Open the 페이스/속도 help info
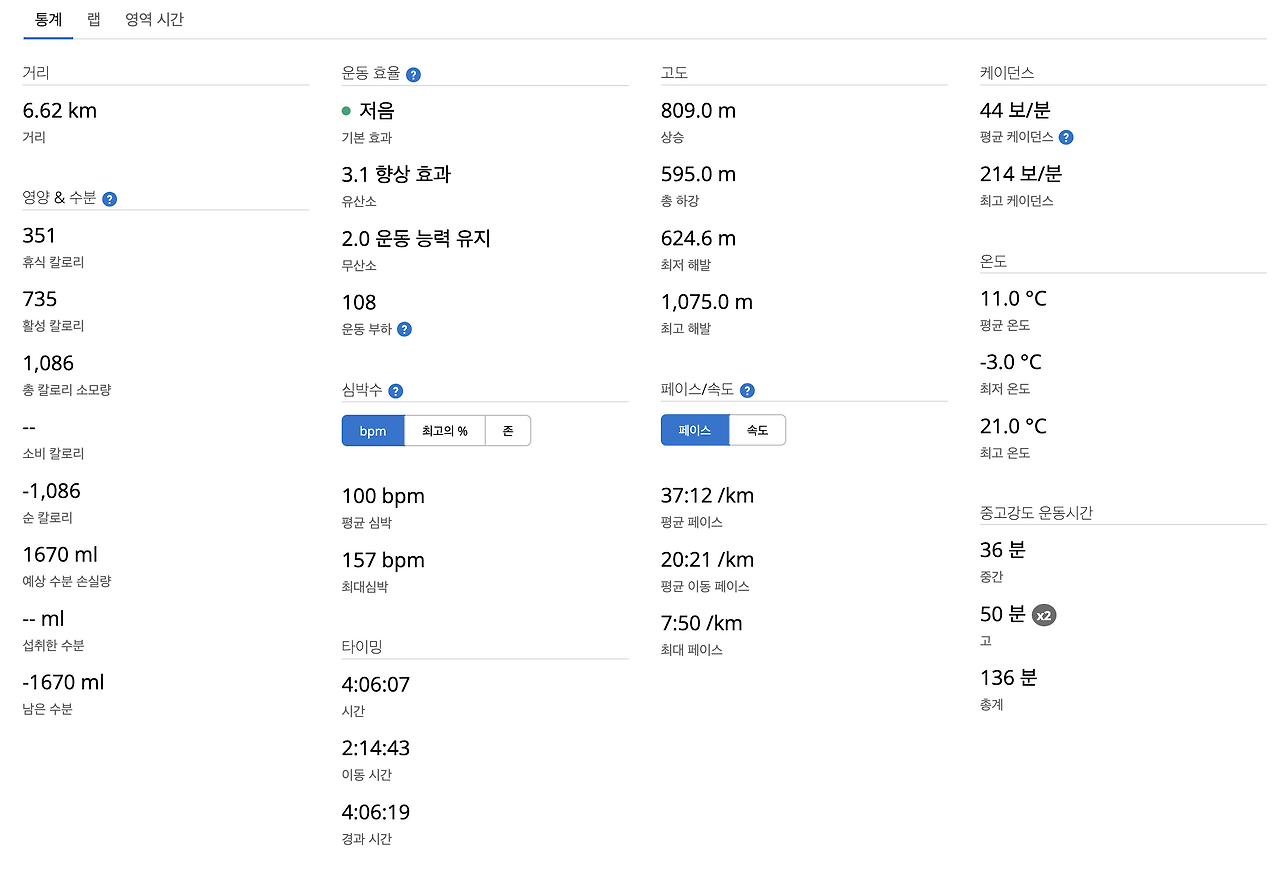This screenshot has width=1280, height=870. 747,390
